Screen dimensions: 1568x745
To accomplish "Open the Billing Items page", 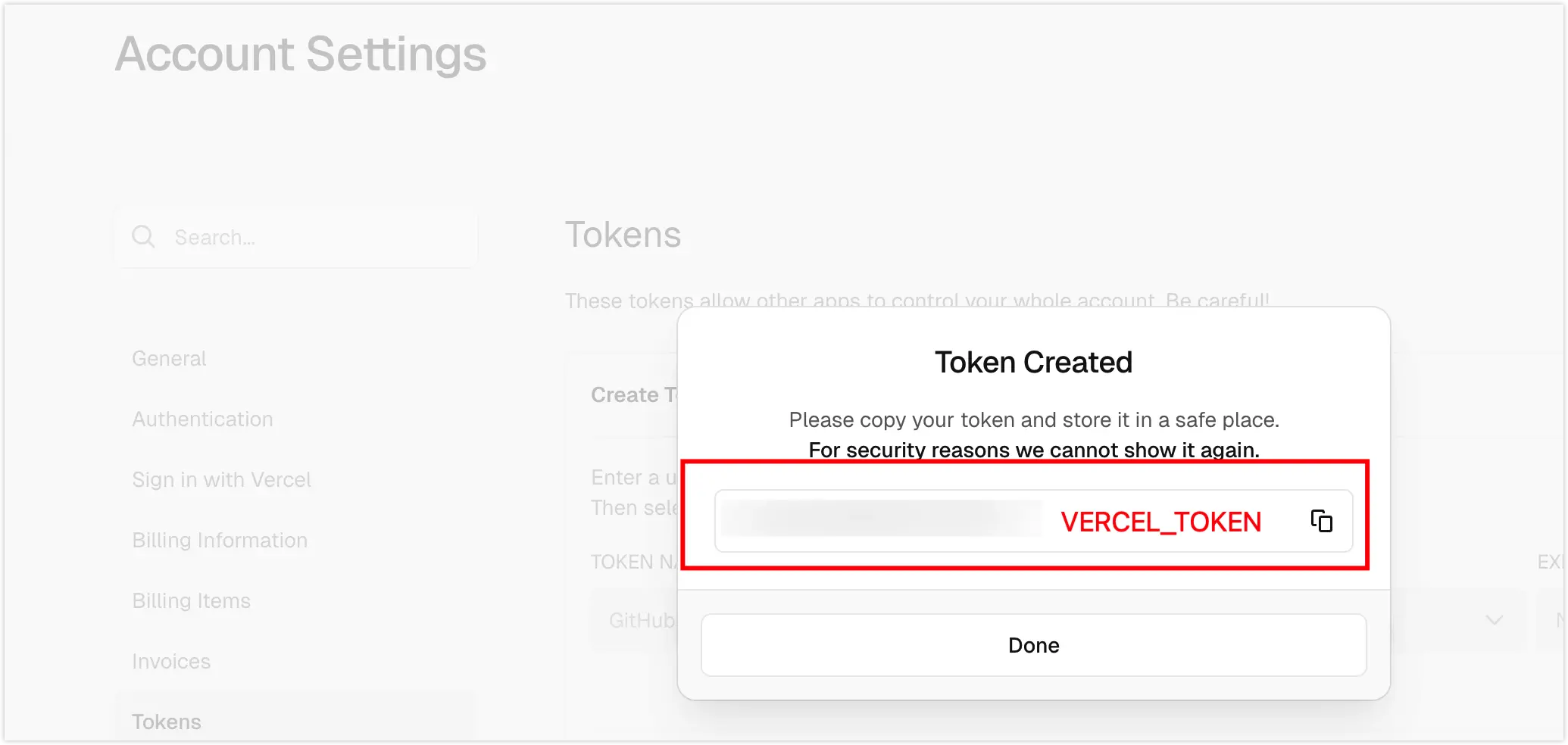I will [191, 601].
